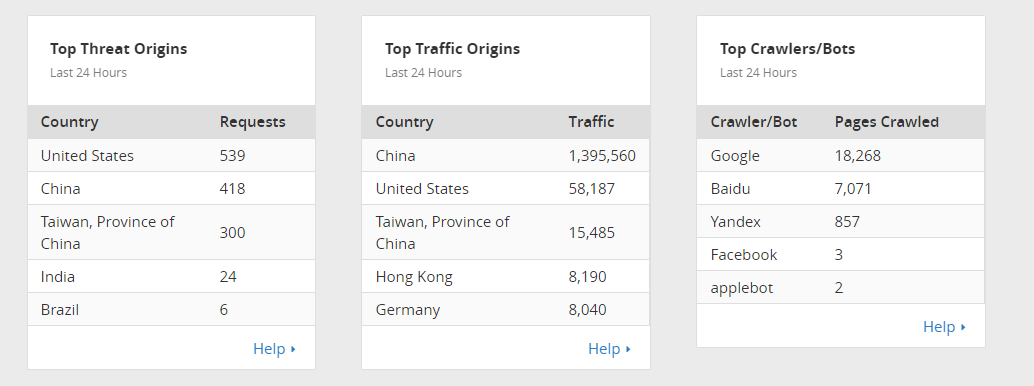Select the Baidu crawler row
The image size is (1034, 386).
[841, 189]
